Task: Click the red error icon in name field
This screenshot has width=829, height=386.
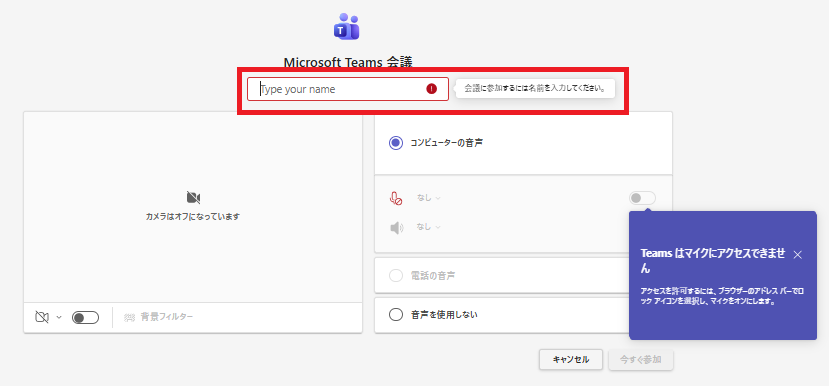Action: (431, 89)
